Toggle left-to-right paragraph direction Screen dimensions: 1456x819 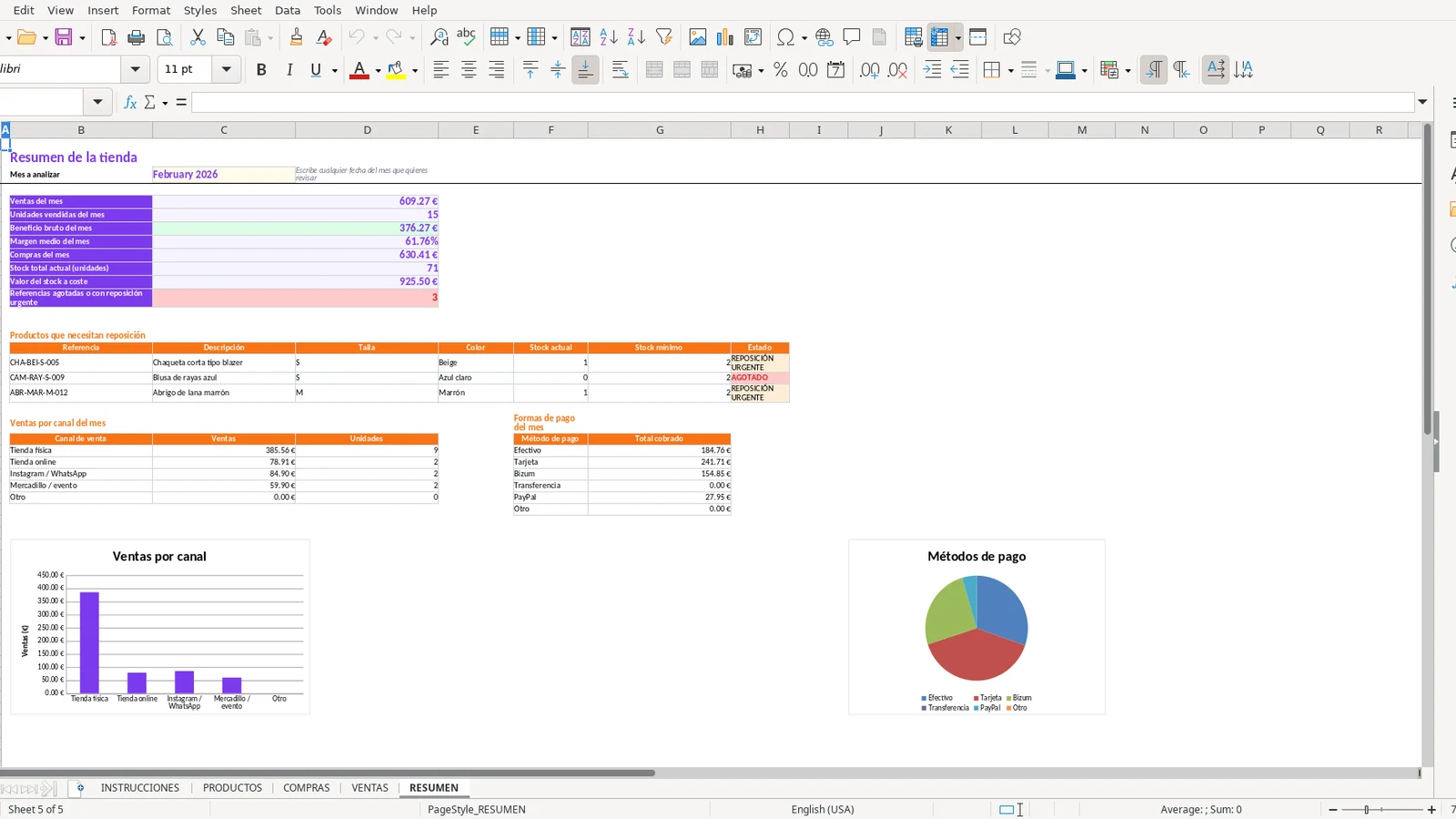[1154, 70]
